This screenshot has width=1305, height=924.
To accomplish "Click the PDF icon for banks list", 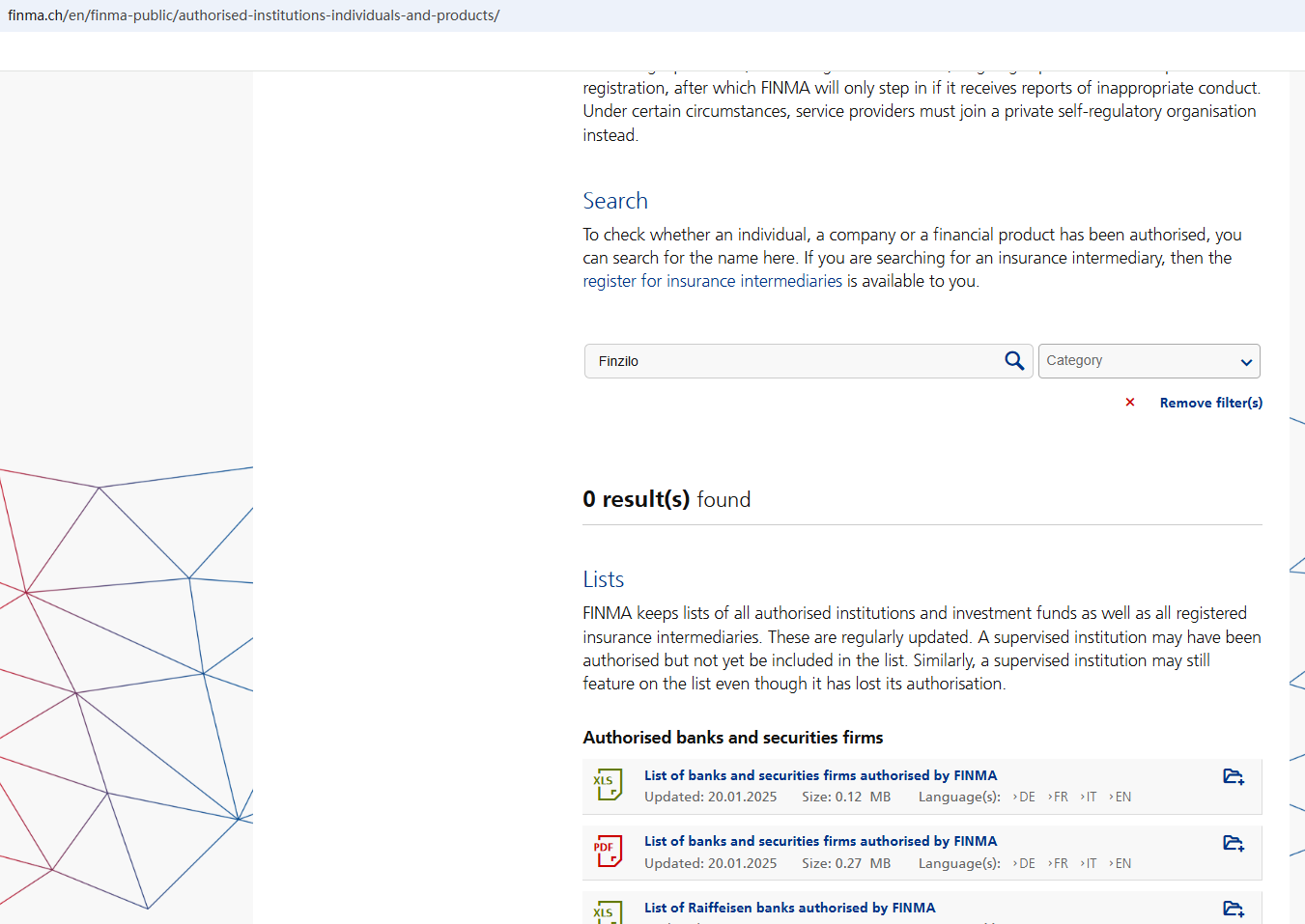I will tap(608, 852).
